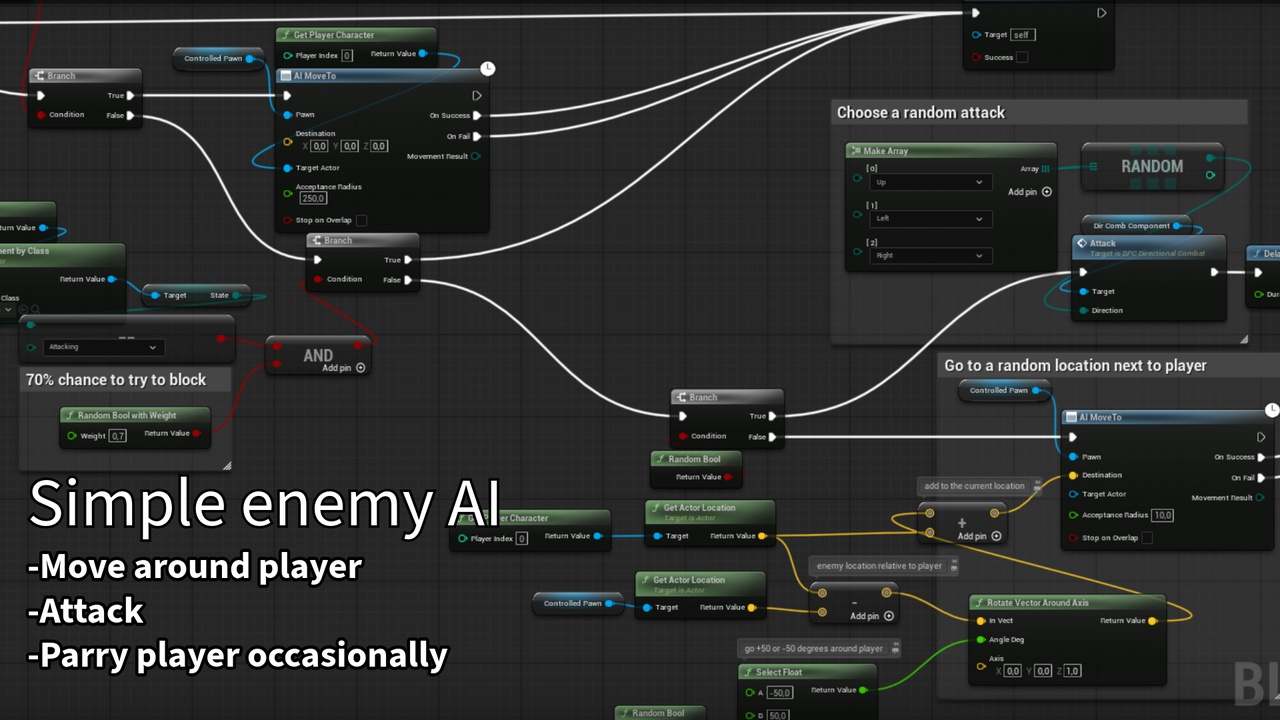Image resolution: width=1280 pixels, height=720 pixels.
Task: Select the RANDOM node
Action: point(1152,167)
